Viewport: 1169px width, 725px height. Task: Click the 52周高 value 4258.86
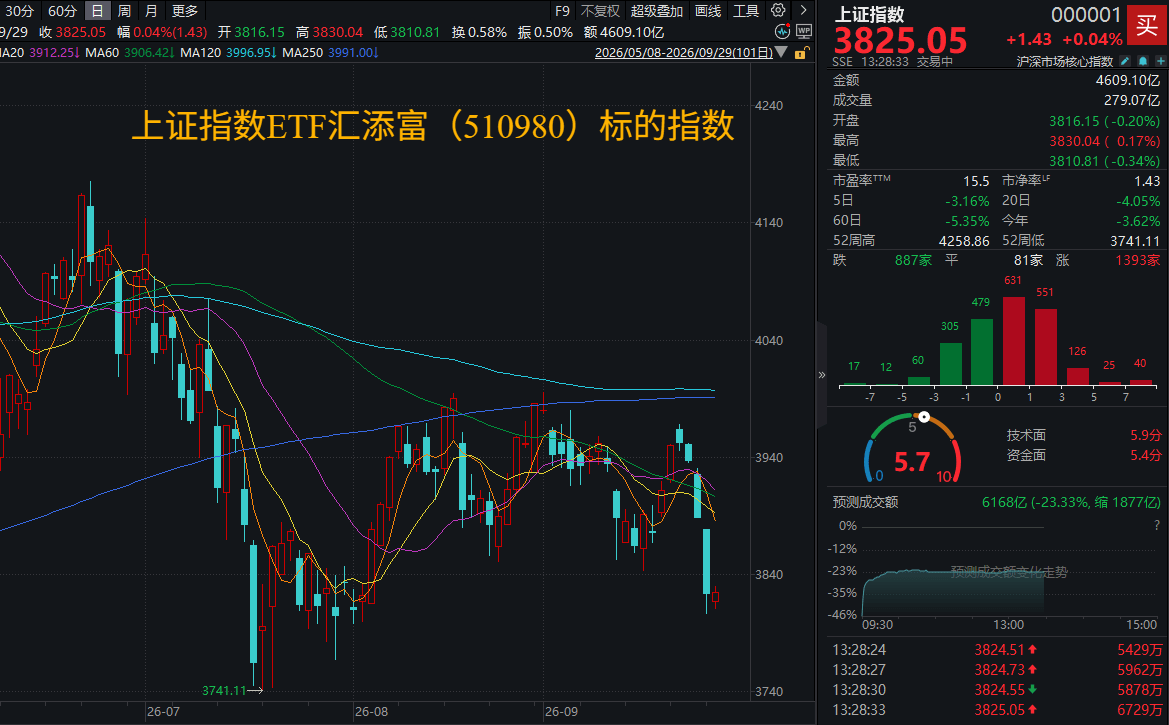tap(963, 241)
